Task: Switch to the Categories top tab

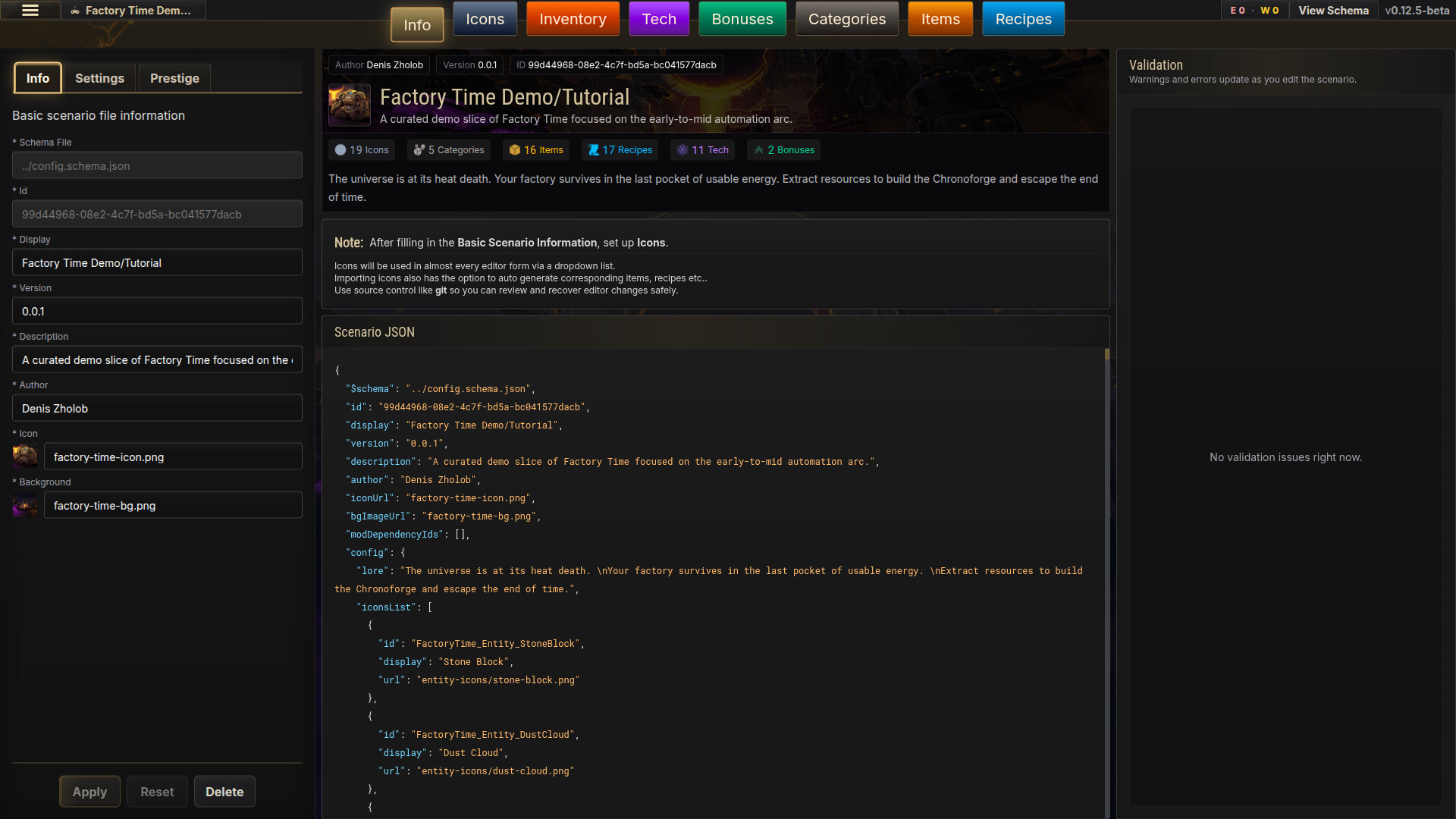Action: point(847,19)
